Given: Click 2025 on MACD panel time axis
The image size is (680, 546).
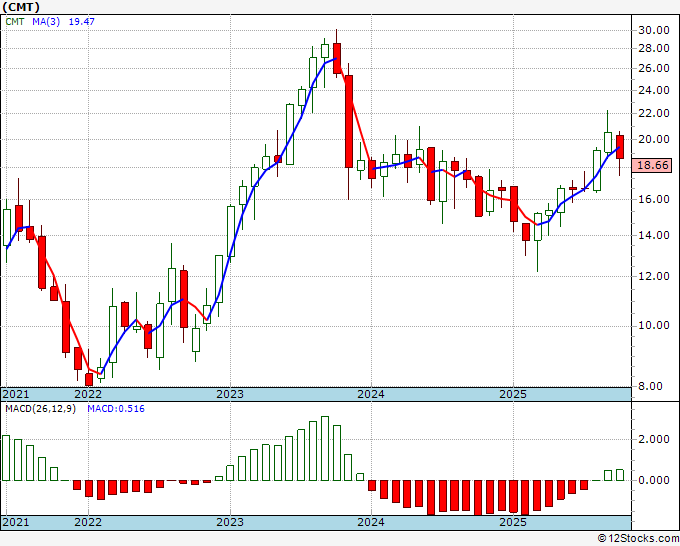Looking at the screenshot, I should point(513,522).
